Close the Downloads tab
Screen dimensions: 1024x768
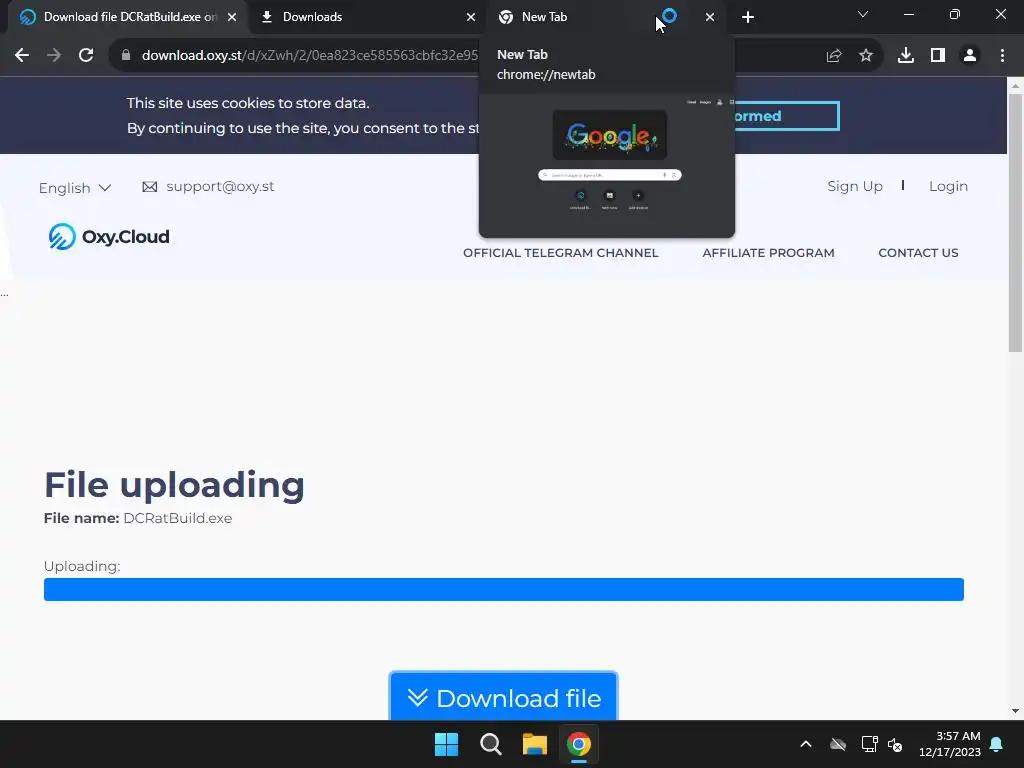[471, 17]
